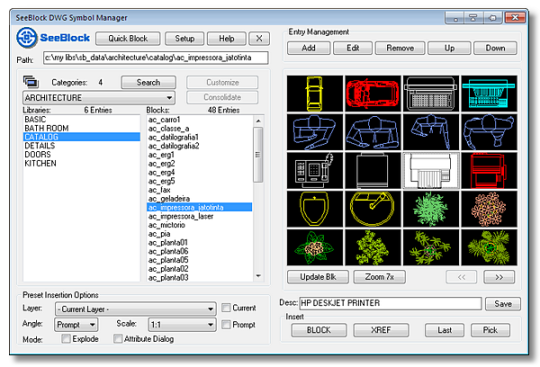Select the refrigerator block thumbnail
This screenshot has height=367, width=540.
373,170
